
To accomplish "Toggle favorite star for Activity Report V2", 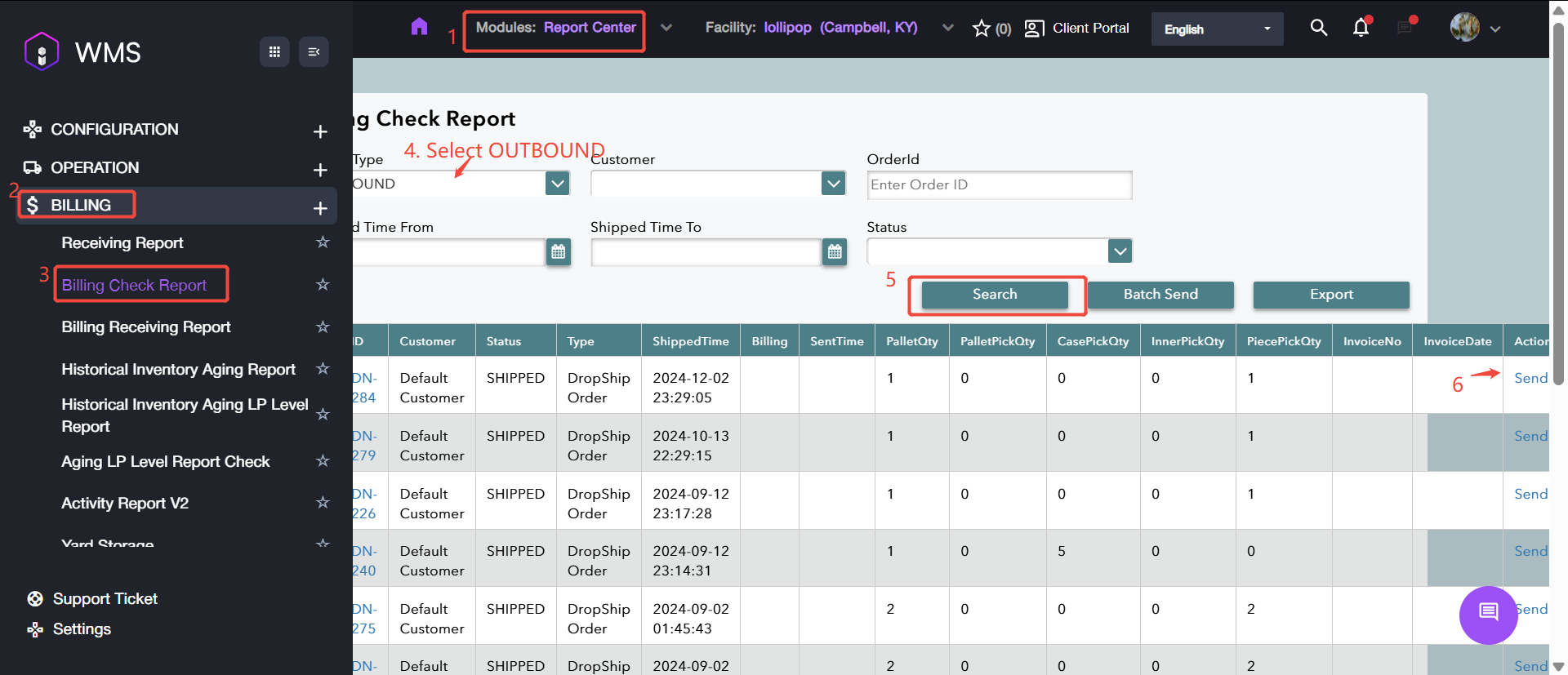I will point(323,503).
